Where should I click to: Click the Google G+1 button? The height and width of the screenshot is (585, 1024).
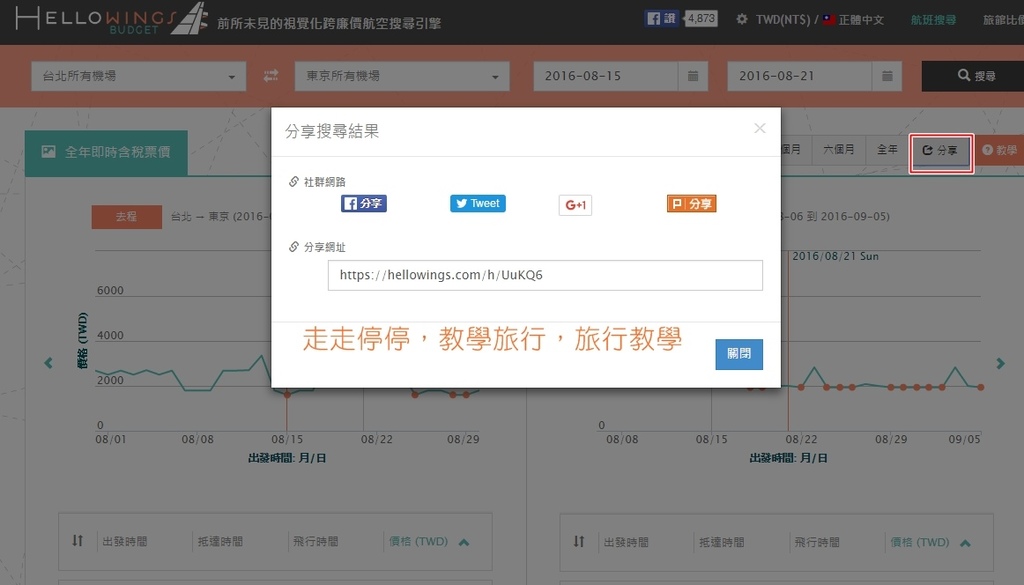coord(575,205)
